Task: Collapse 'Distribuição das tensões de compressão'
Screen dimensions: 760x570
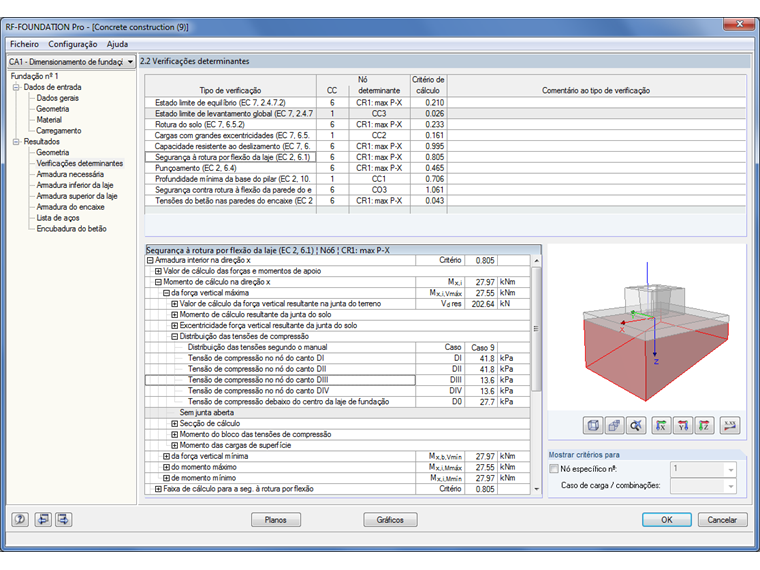Action: coord(174,336)
